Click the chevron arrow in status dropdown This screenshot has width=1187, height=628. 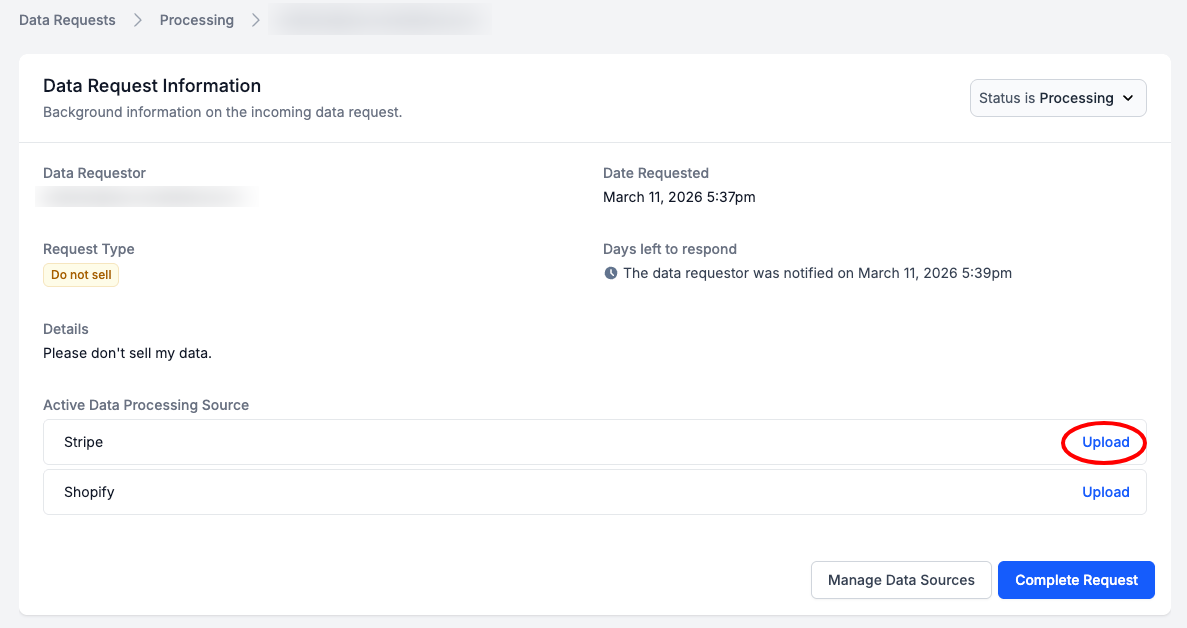pyautogui.click(x=1128, y=98)
